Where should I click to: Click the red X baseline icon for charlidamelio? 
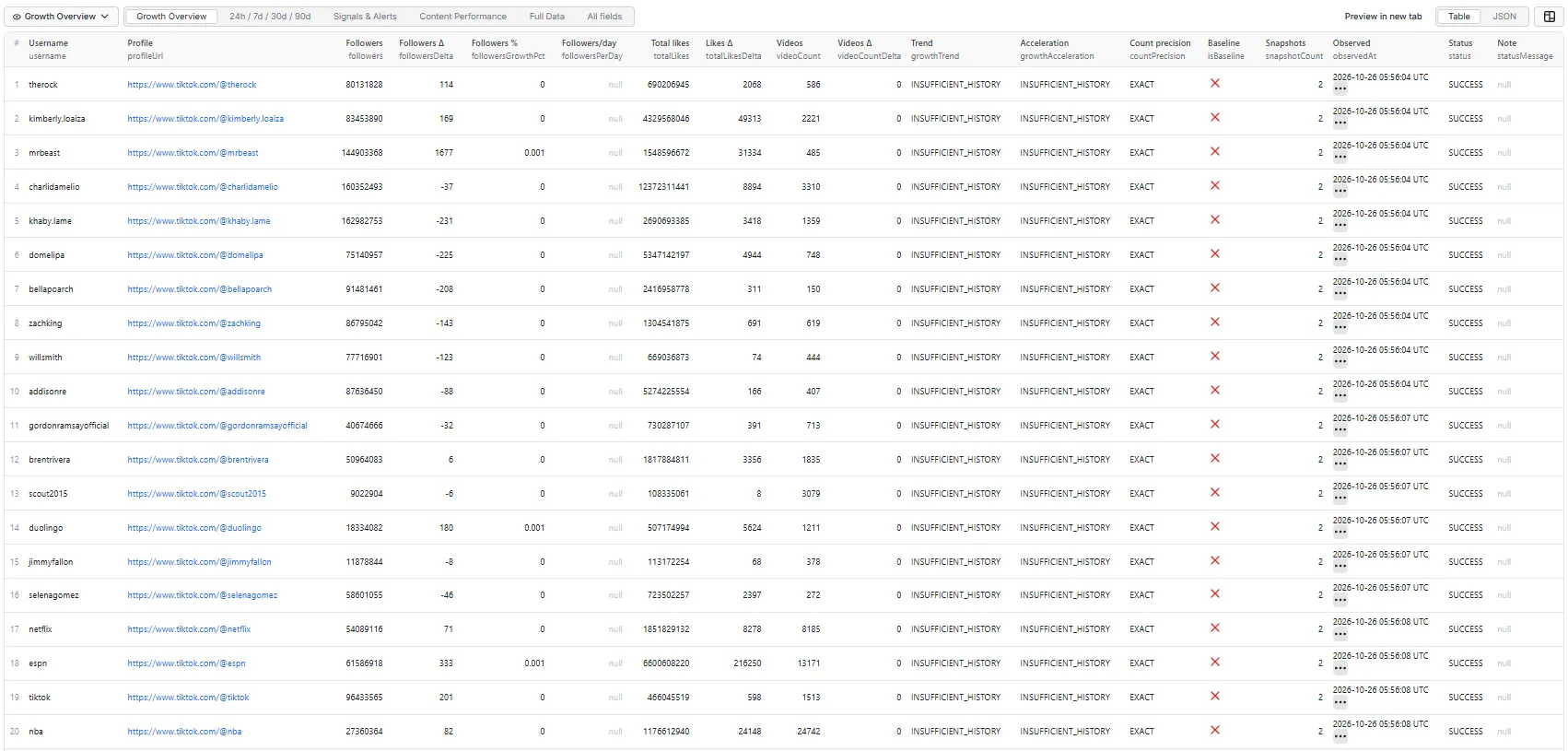[1215, 185]
